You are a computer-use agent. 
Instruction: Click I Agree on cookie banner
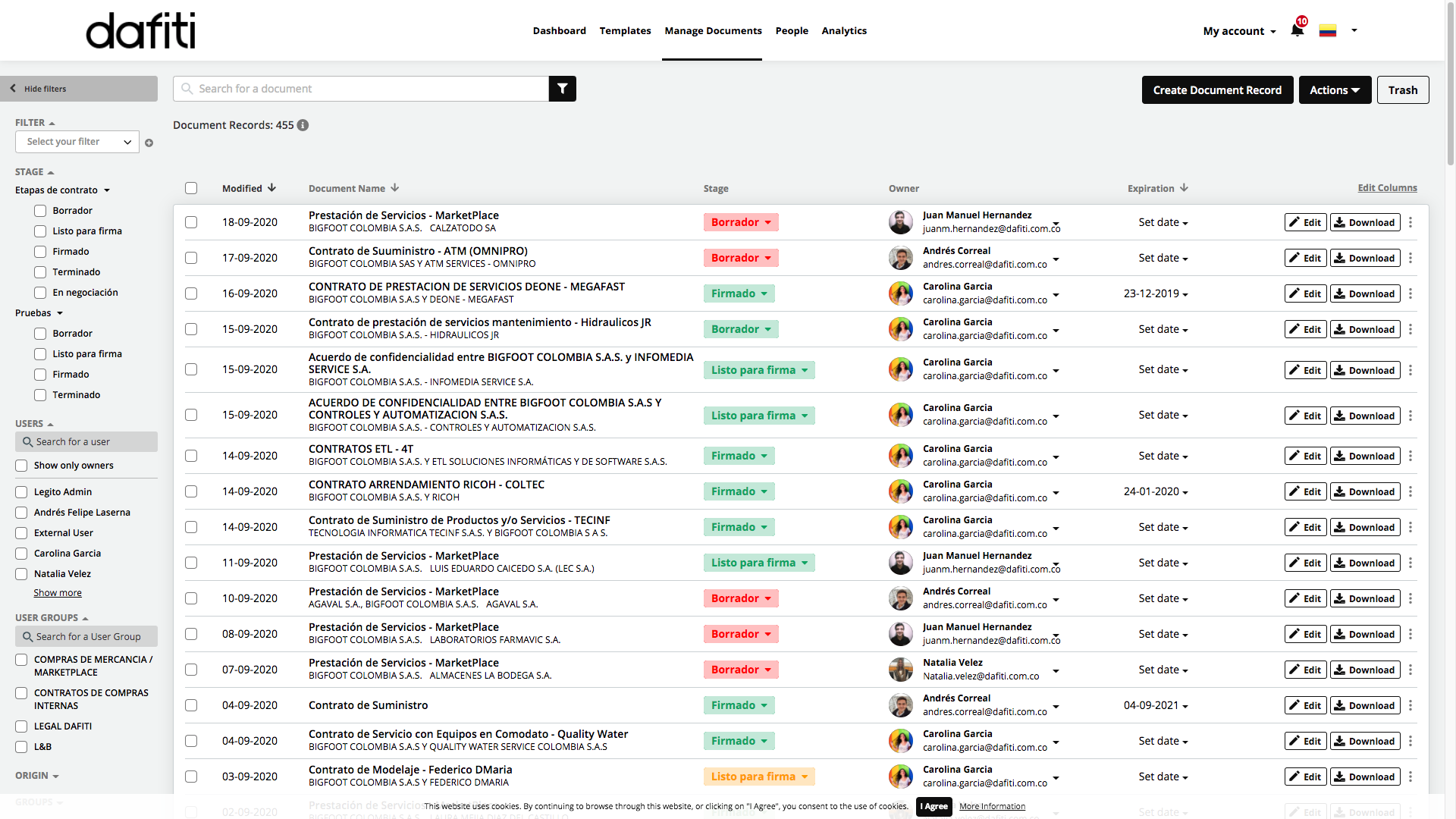coord(934,806)
